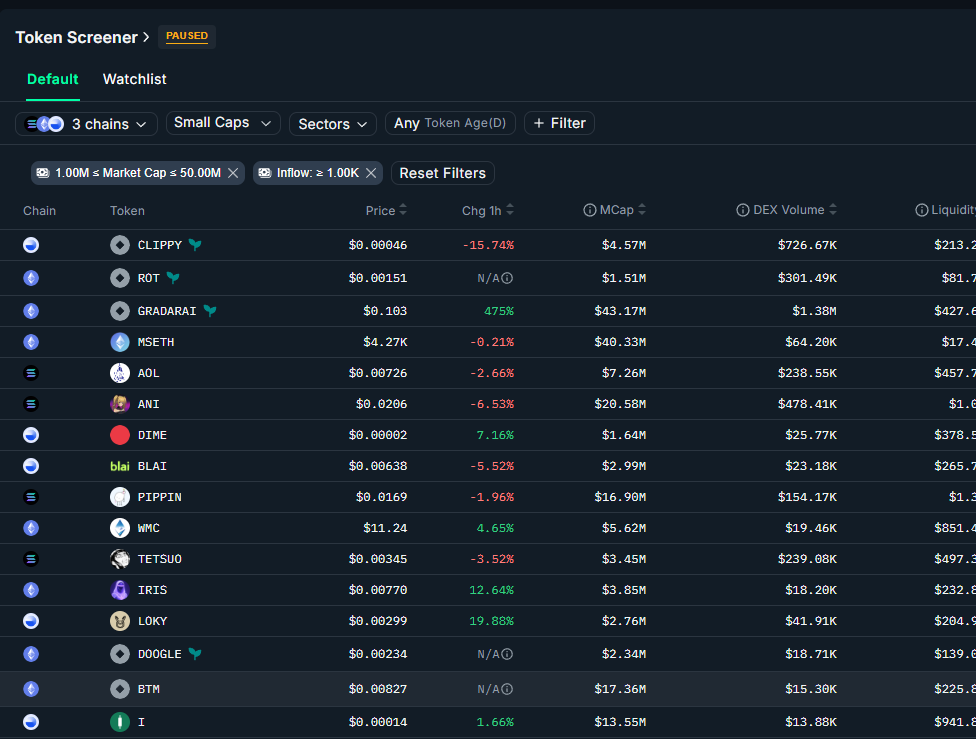976x739 pixels.
Task: Remove the Inflow filter chip
Action: coord(371,173)
